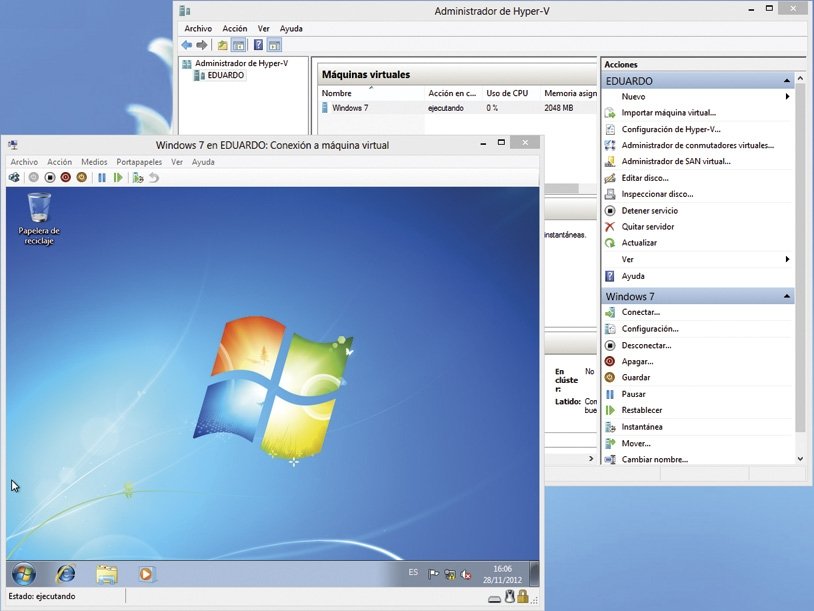Screen dimensions: 814x611
Task: Click the Up one level folder icon
Action: pyautogui.click(x=223, y=45)
